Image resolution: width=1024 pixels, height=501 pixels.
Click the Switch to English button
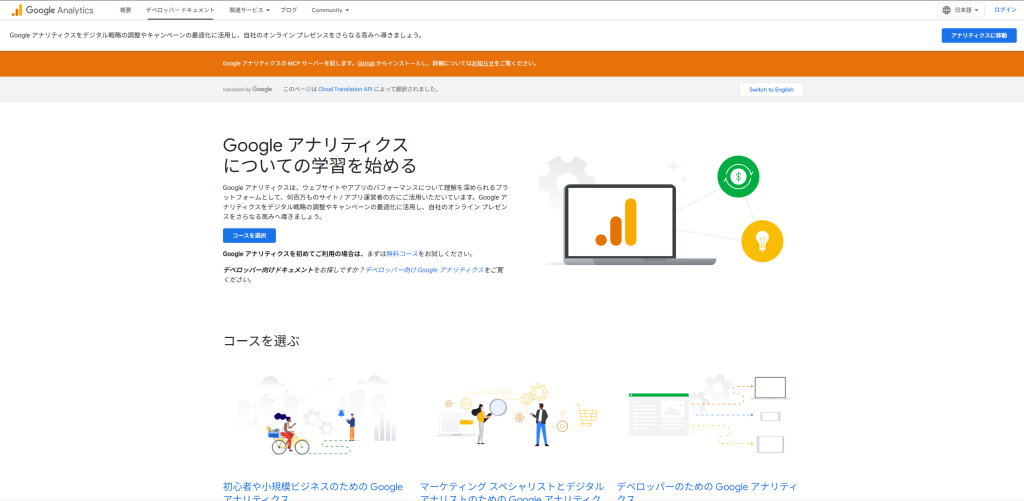click(771, 89)
